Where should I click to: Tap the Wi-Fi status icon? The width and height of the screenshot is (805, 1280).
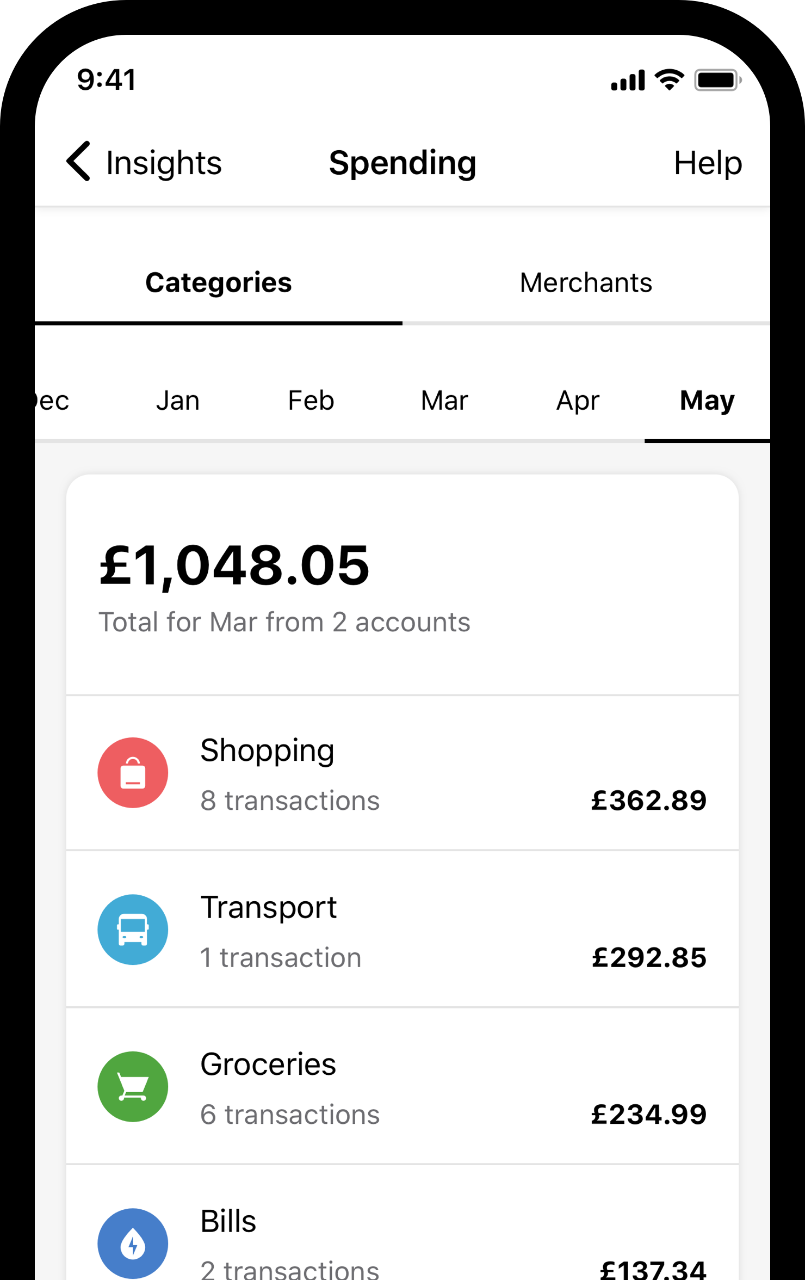(x=669, y=80)
